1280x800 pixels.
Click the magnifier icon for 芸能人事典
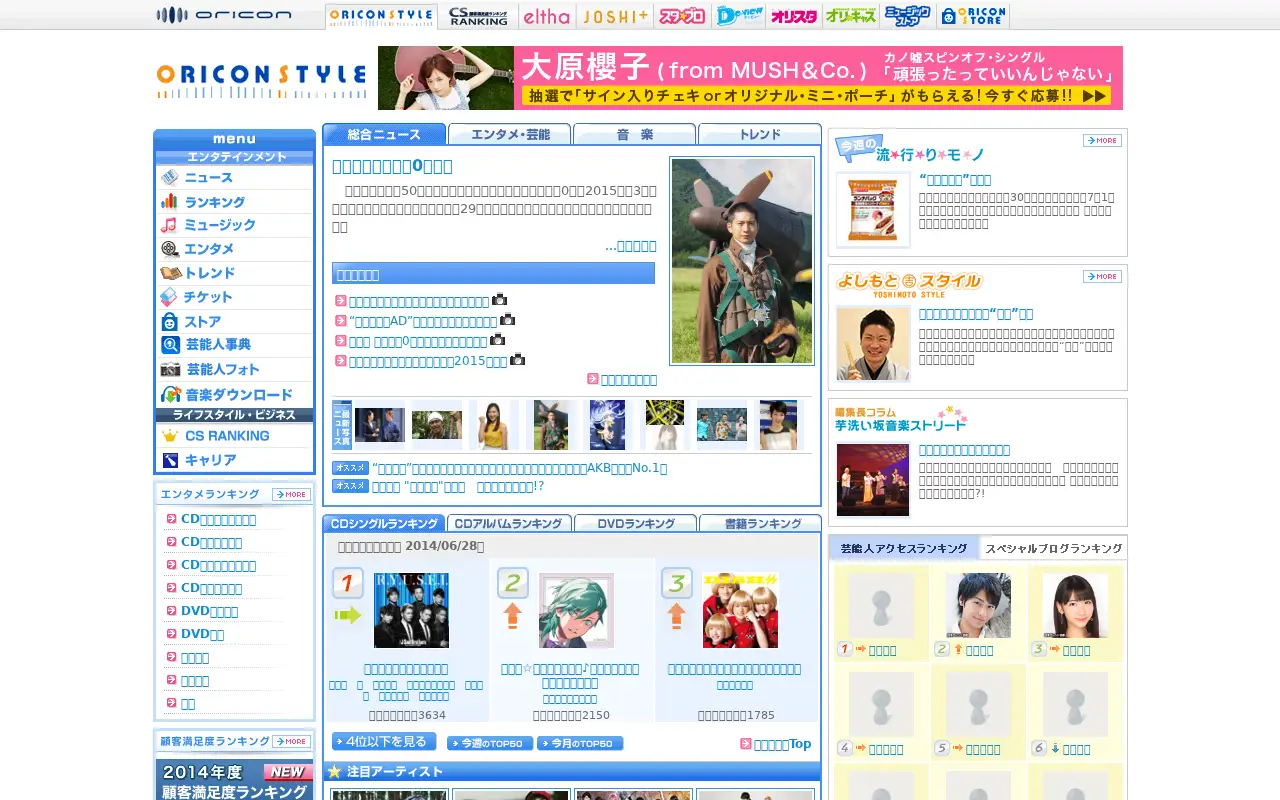170,345
